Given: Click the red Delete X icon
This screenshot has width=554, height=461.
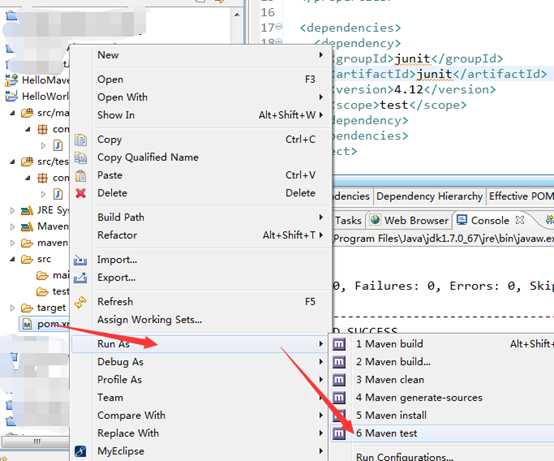Looking at the screenshot, I should 81,193.
